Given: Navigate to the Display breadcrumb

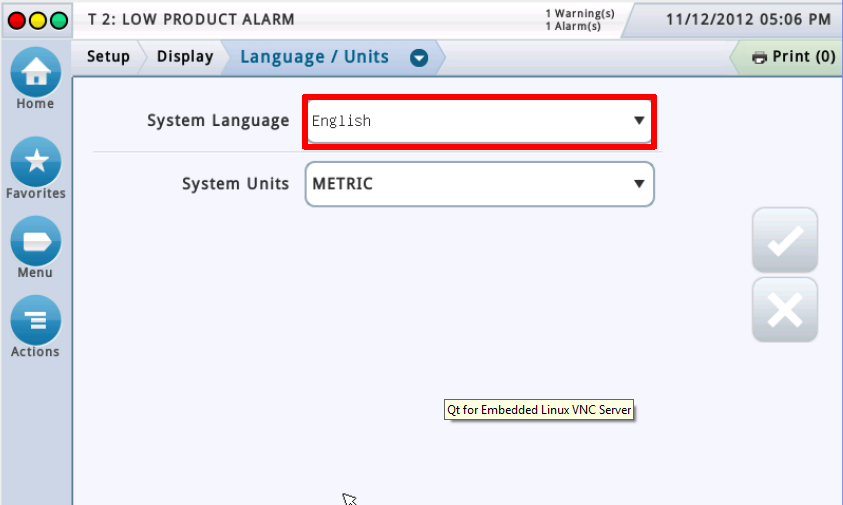Looking at the screenshot, I should pos(185,56).
